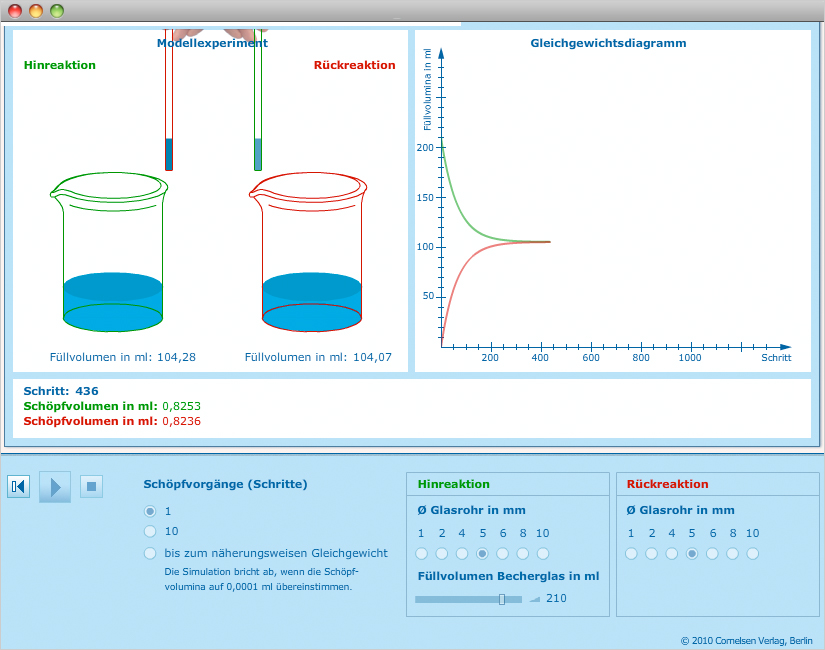Select 'bis zum näherungsweisen Gleichgewicht' option
825x650 pixels.
pyautogui.click(x=151, y=553)
